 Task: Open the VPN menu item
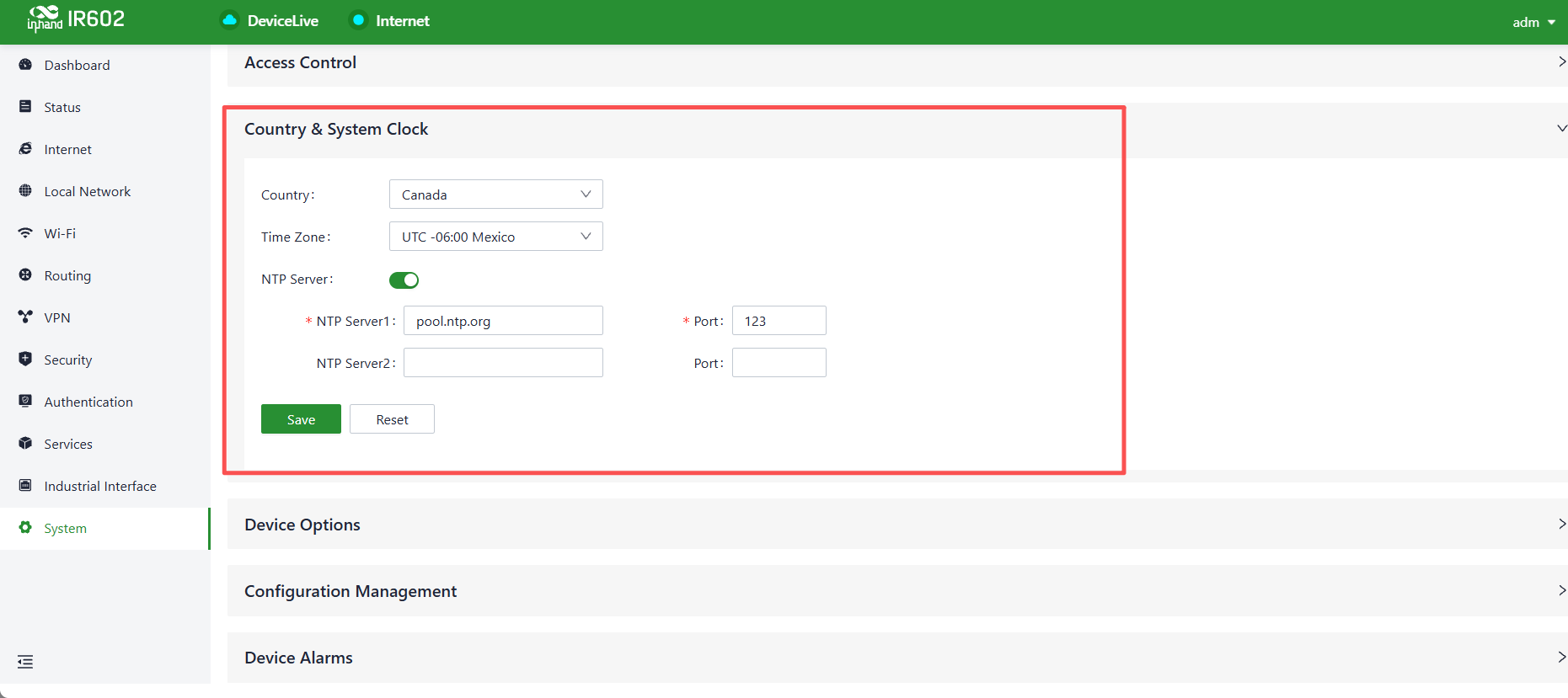tap(104, 317)
